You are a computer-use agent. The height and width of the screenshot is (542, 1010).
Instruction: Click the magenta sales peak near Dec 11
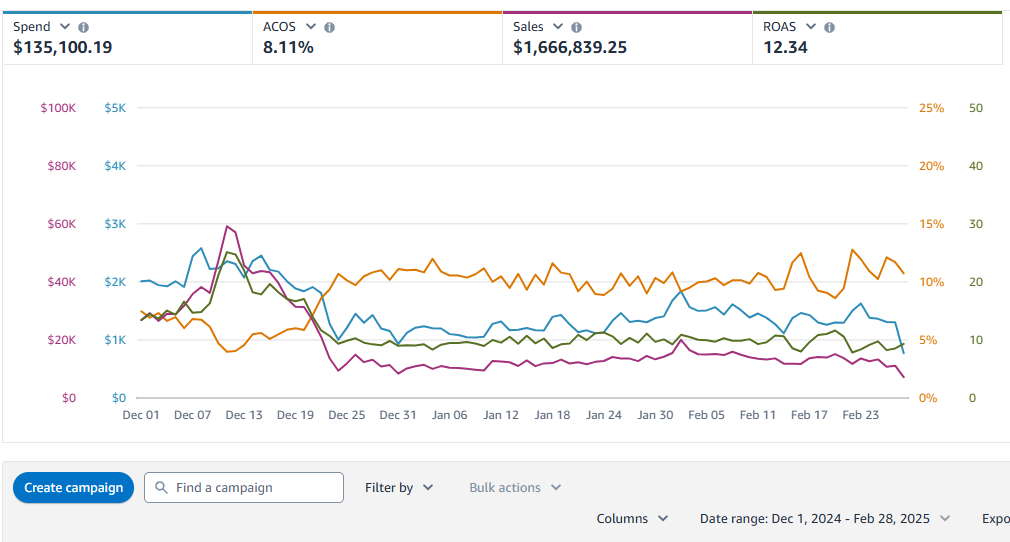(x=227, y=227)
